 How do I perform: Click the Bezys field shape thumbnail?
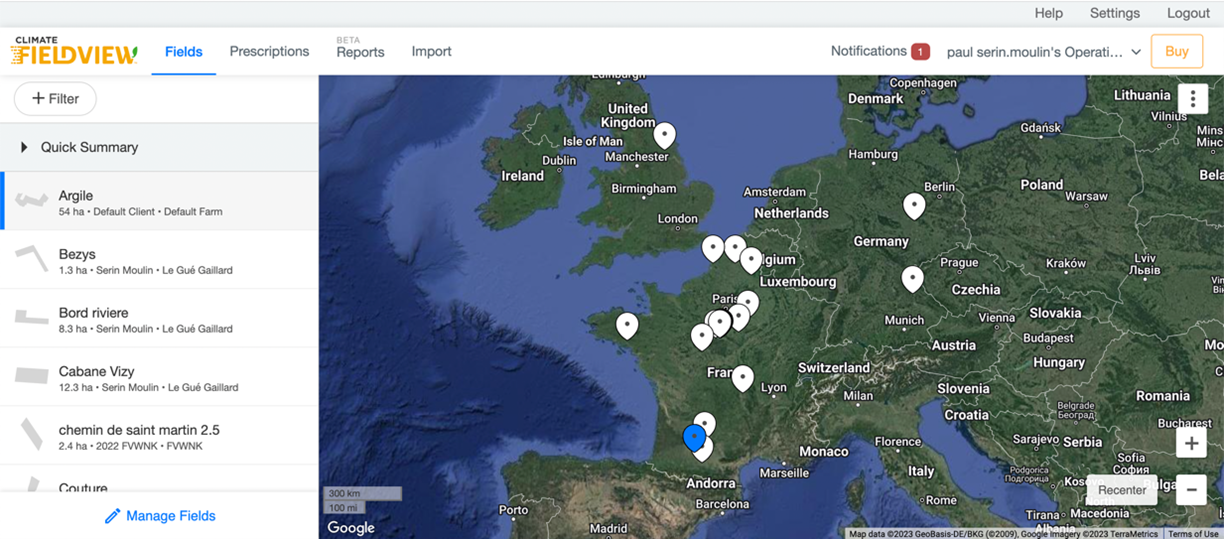[x=31, y=259]
